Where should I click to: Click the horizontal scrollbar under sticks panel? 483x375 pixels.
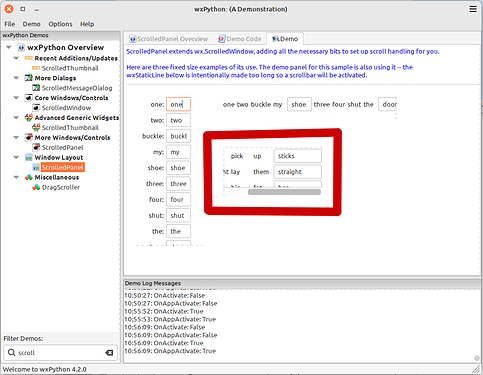tap(284, 192)
